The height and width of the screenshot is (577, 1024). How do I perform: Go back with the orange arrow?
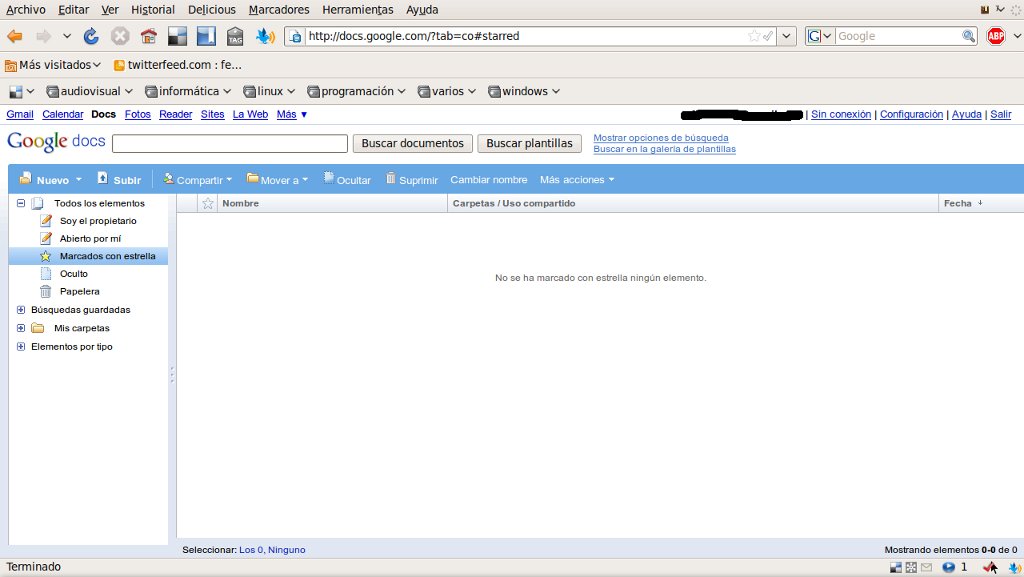tap(14, 36)
